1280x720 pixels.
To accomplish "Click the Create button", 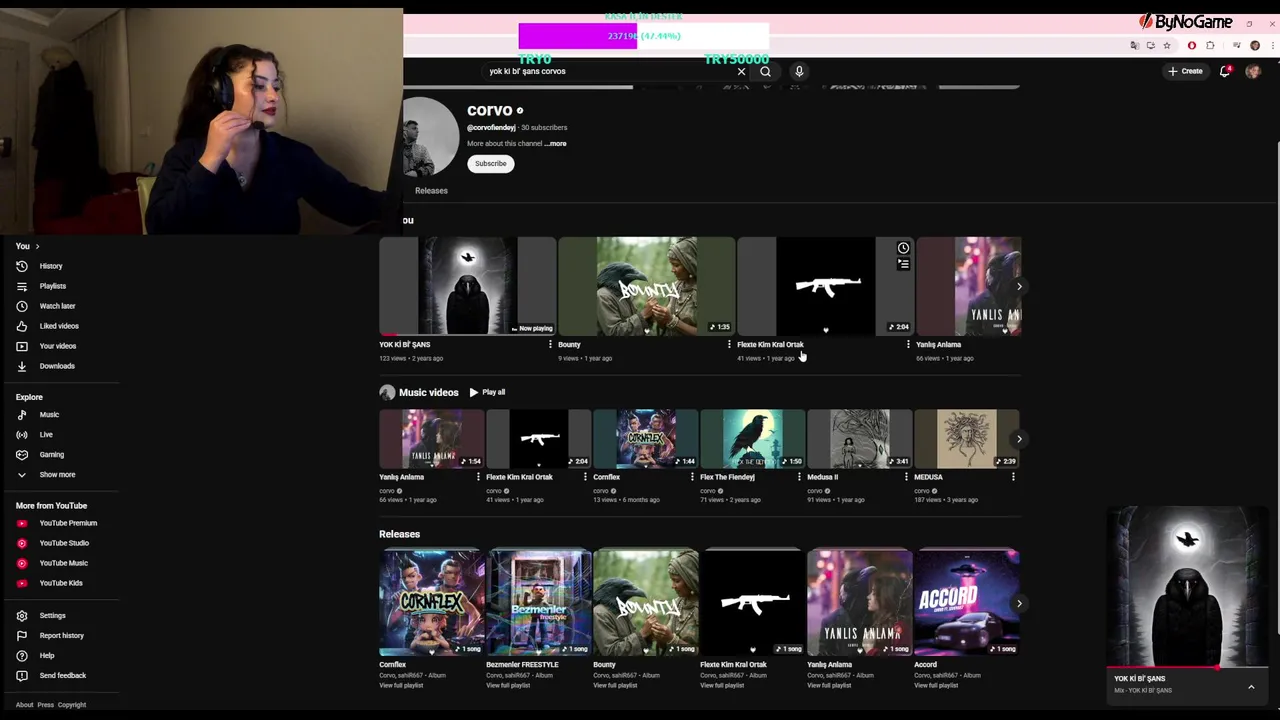I will [x=1186, y=71].
